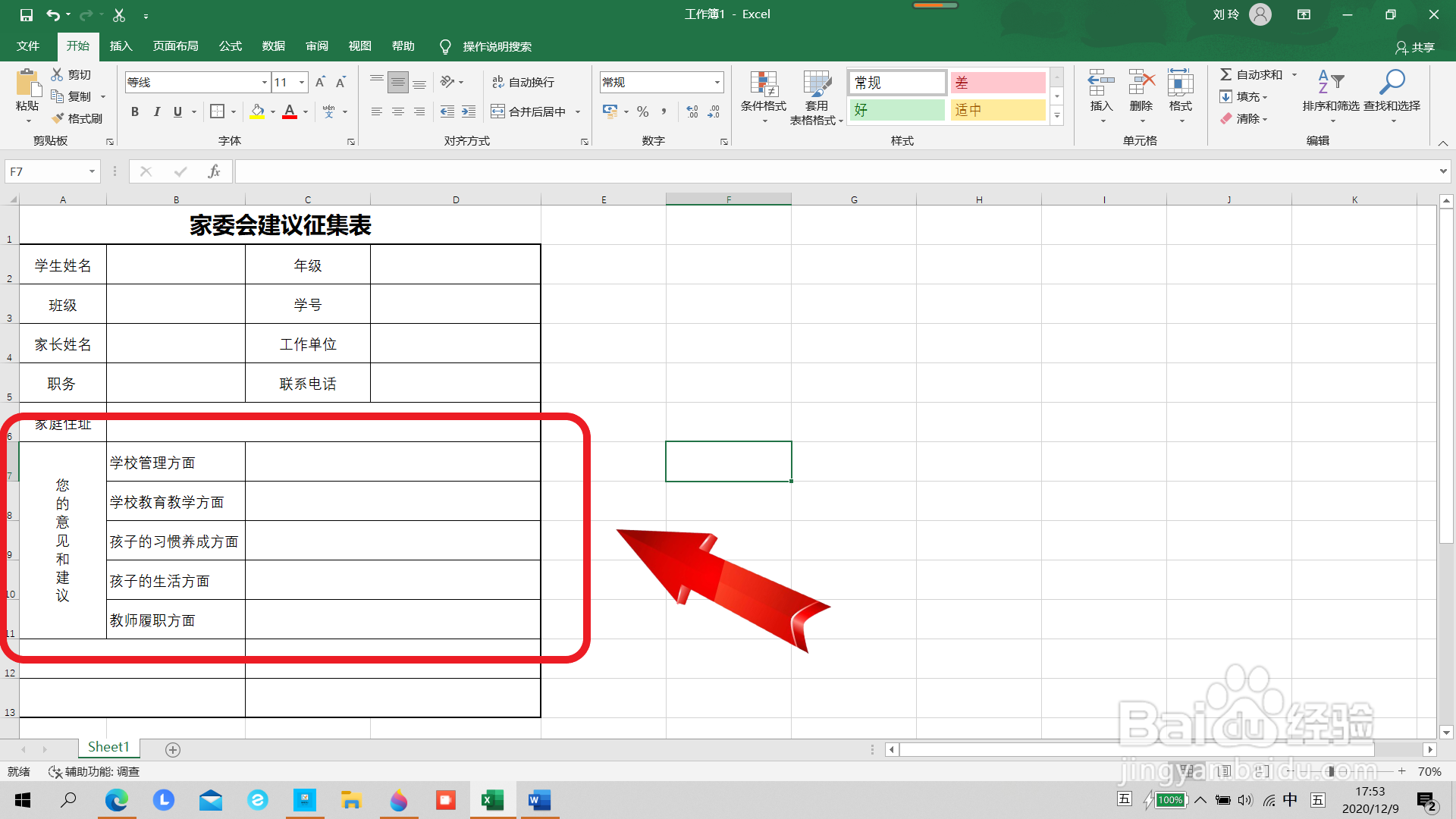Expand the number format combo box
Screen dimensions: 1456x819
717,82
